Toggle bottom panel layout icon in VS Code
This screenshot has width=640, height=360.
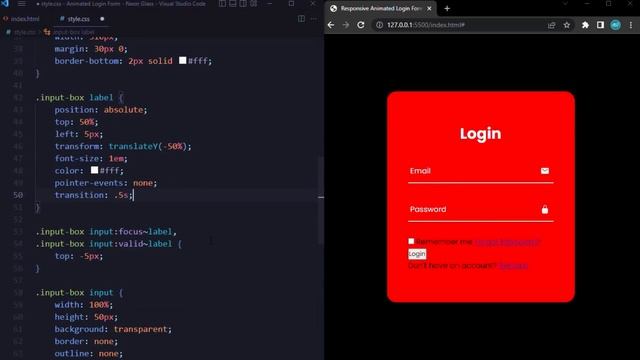click(233, 4)
